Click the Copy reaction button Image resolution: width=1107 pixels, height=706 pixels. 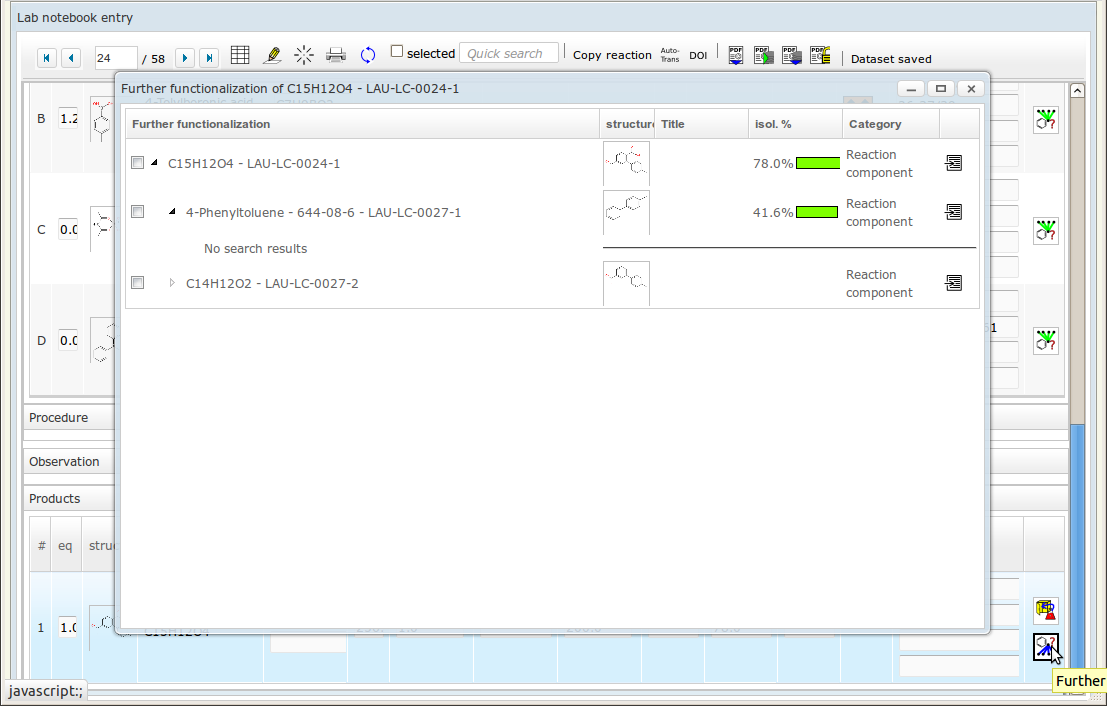(612, 56)
